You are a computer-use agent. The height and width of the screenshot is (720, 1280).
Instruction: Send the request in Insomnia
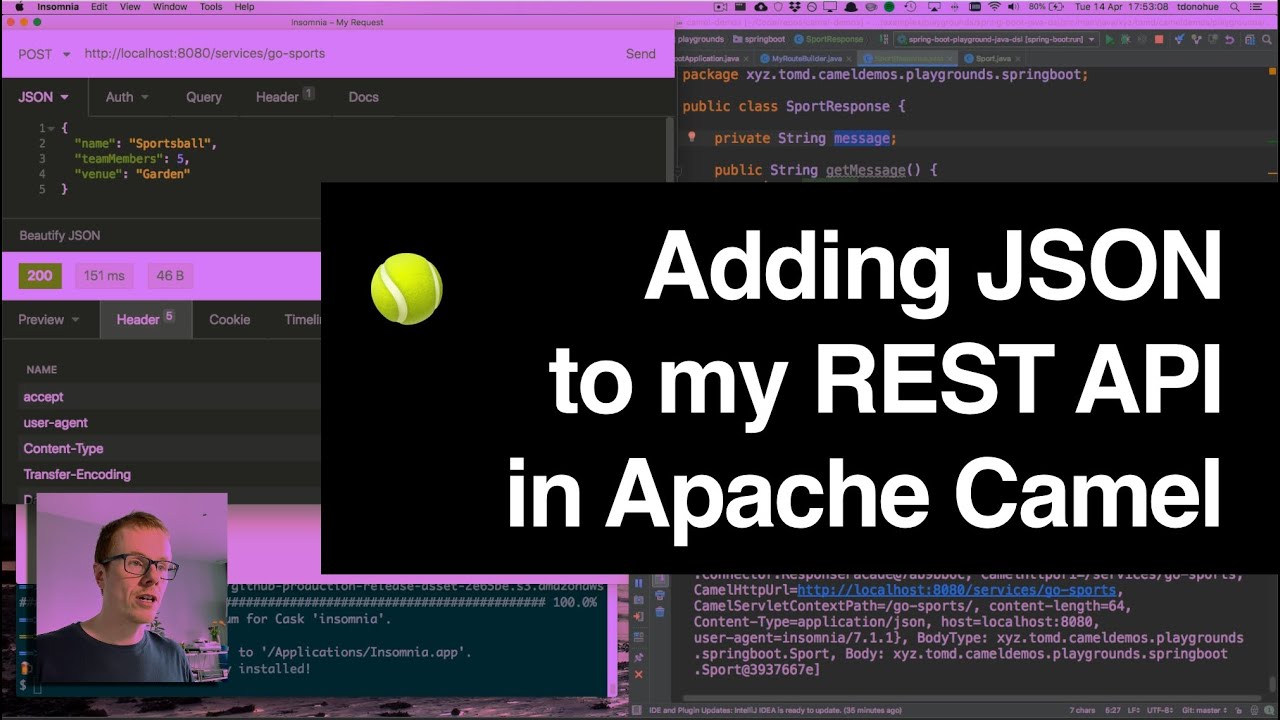tap(641, 54)
